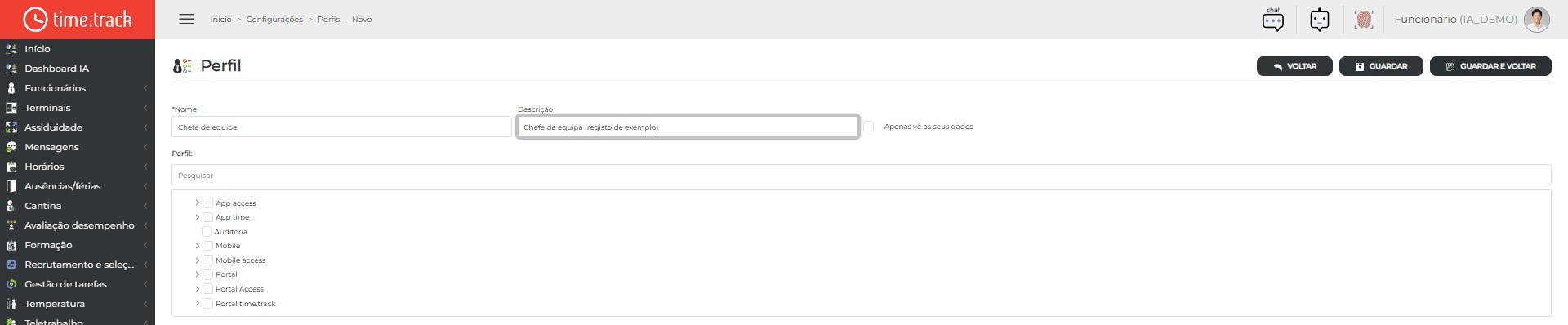Focus the Descrição input field
Viewport: 1568px width, 325px height.
pos(688,127)
